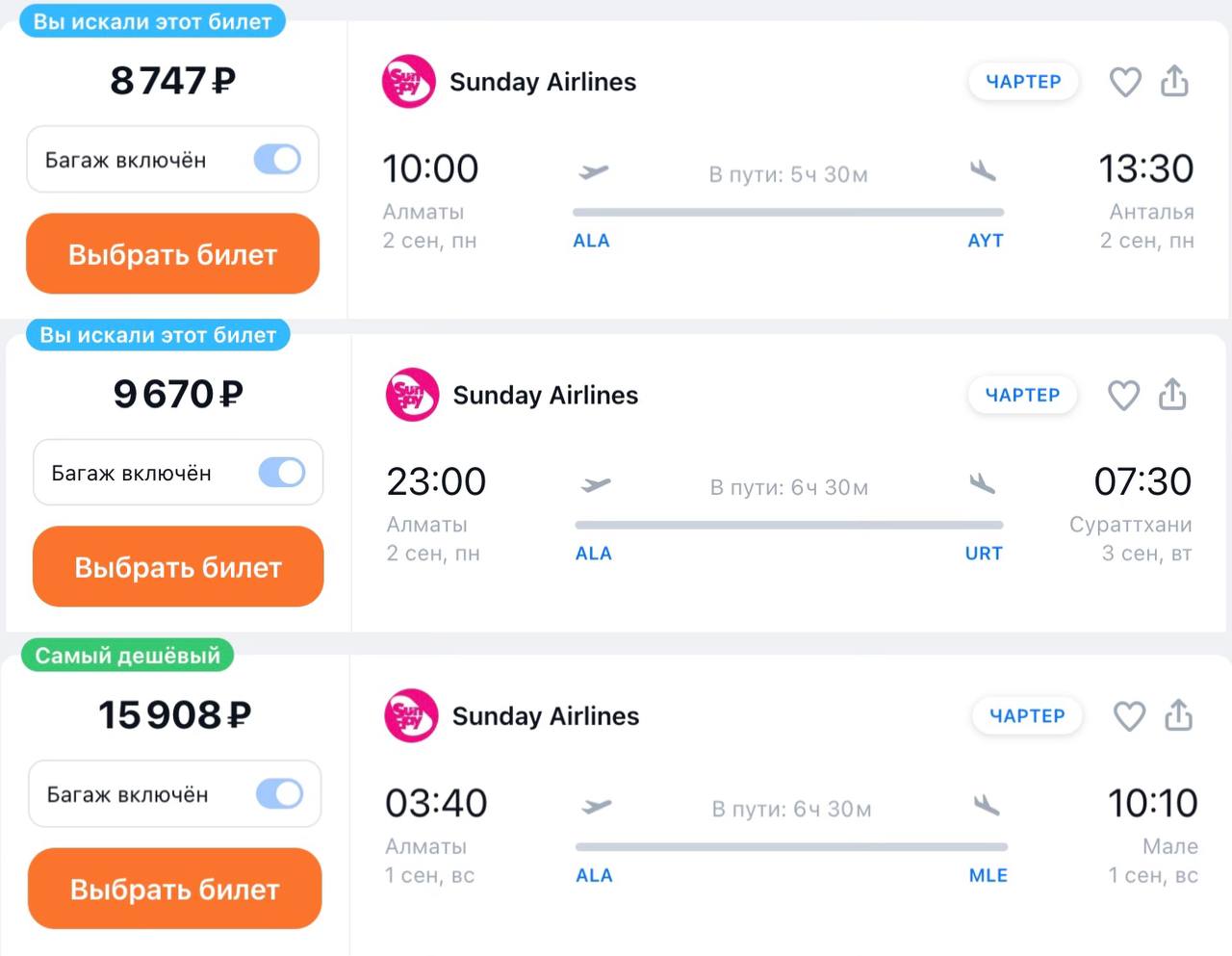The height and width of the screenshot is (956, 1232).
Task: Click the MLE airport code link
Action: pos(988,875)
